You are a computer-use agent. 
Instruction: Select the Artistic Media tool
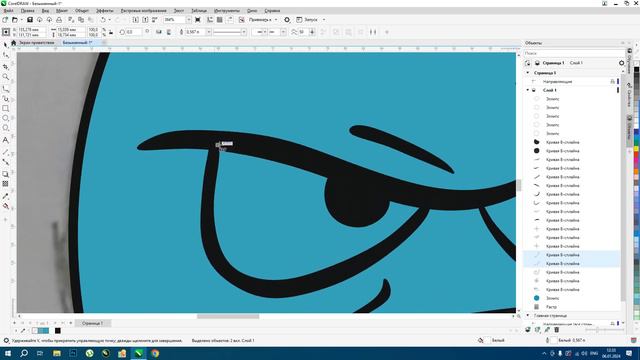[x=5, y=98]
